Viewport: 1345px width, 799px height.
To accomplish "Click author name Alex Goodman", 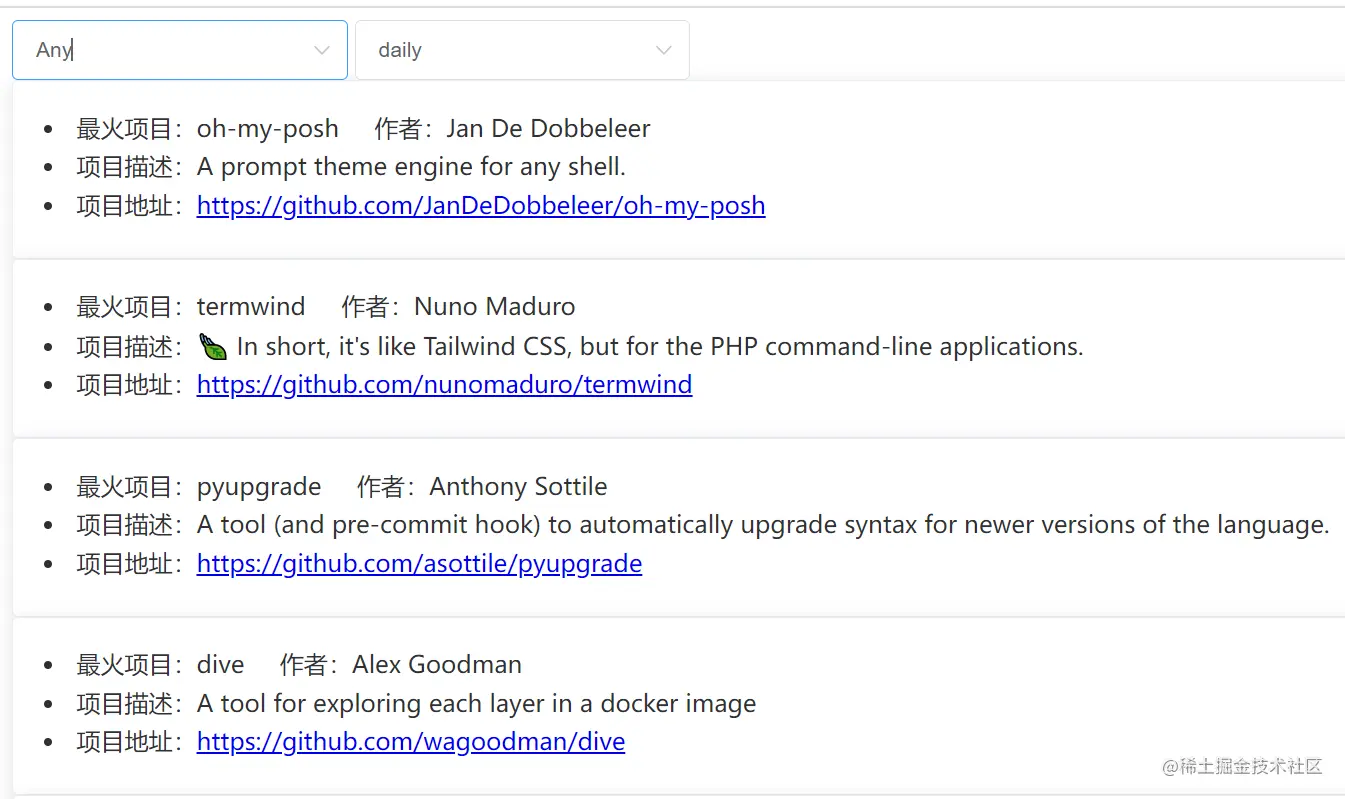I will pyautogui.click(x=437, y=665).
